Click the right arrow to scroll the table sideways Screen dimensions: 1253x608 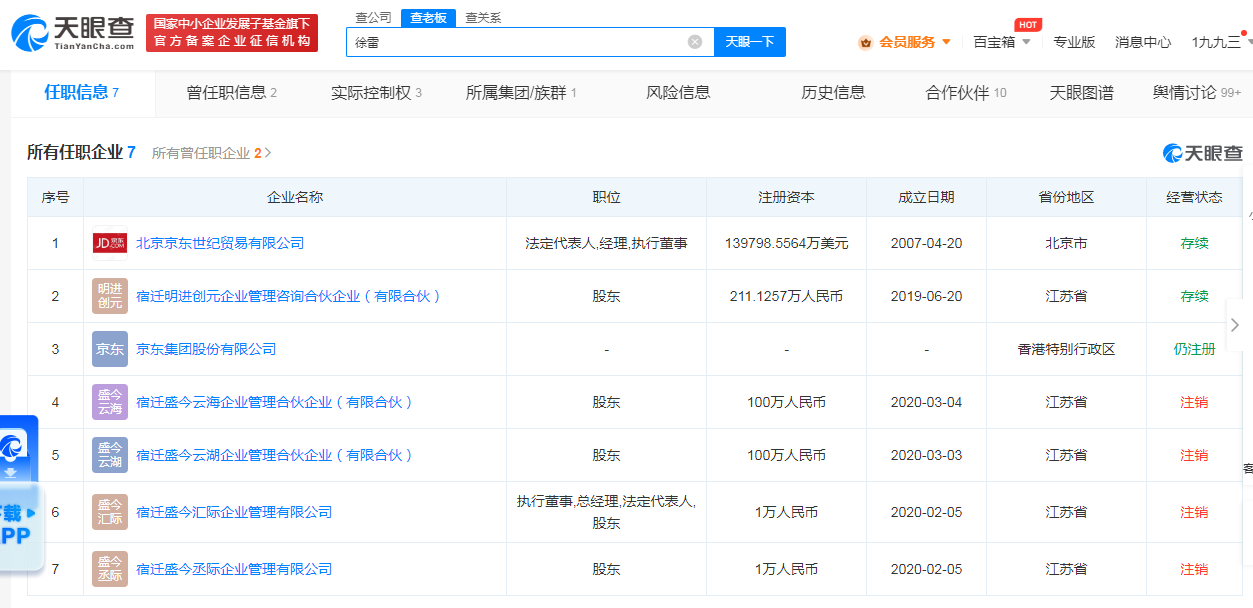click(x=1235, y=325)
